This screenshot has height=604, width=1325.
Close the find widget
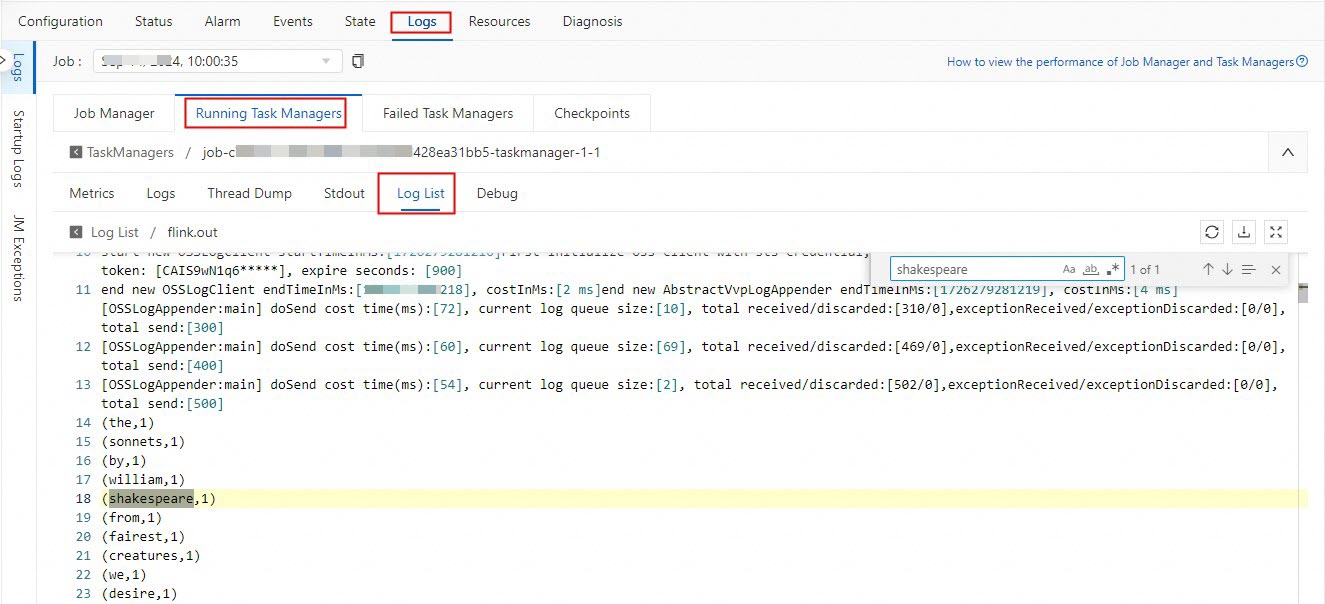(x=1276, y=269)
